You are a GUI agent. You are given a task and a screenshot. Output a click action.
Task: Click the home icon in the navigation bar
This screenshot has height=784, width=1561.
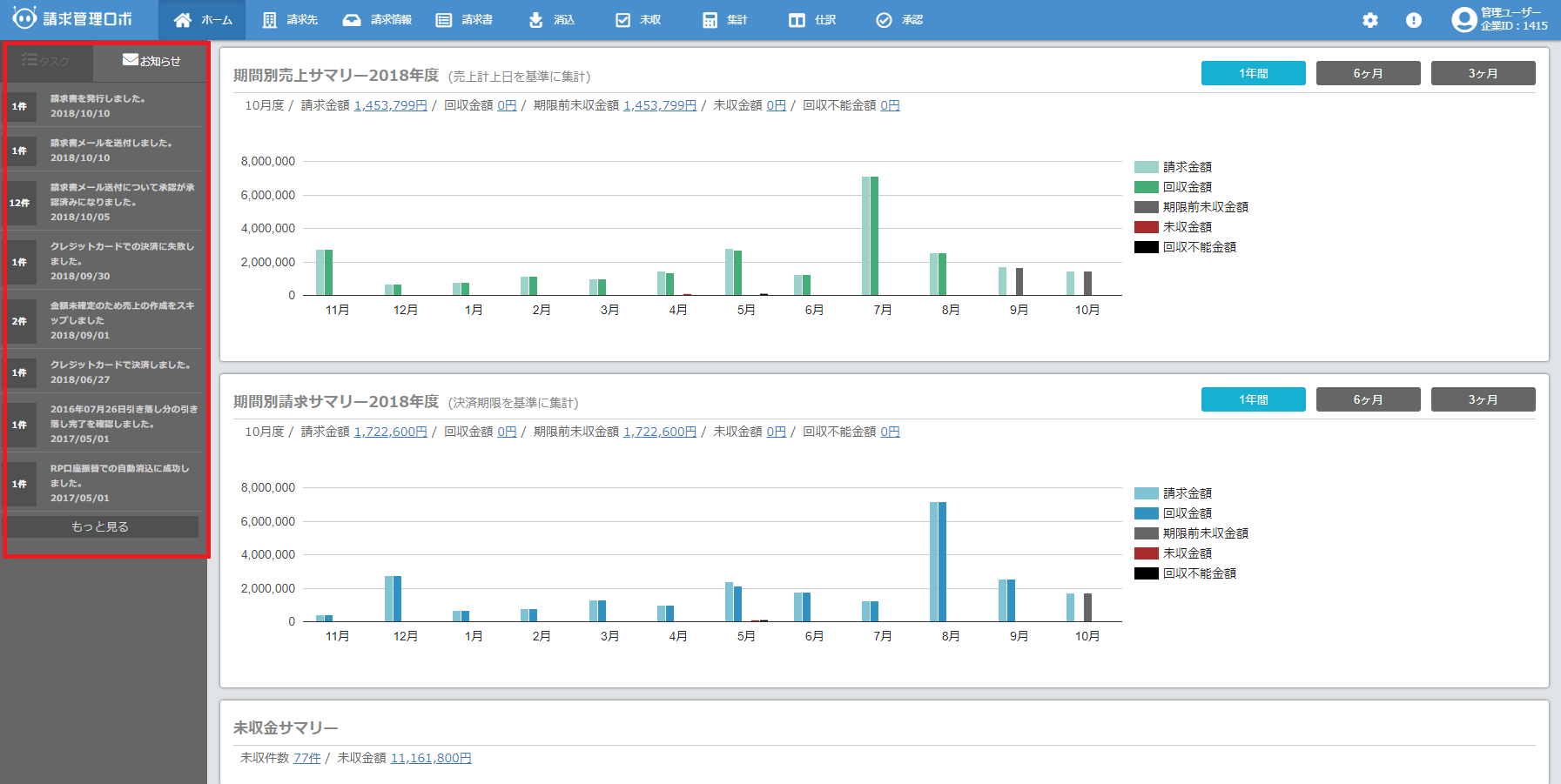coord(183,20)
